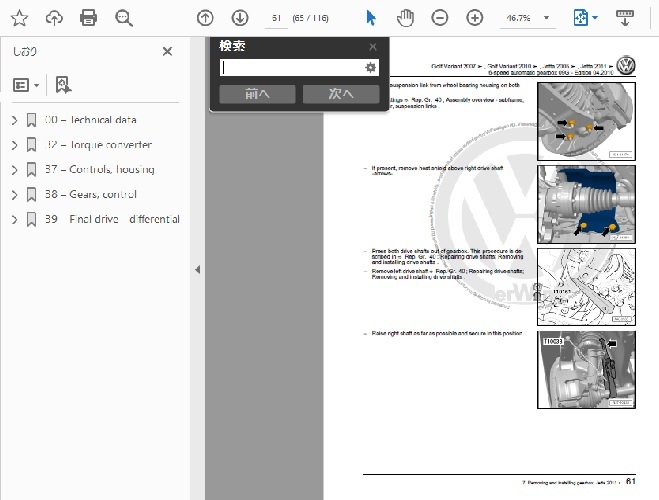Open the 00 – Technical data bookmark
Screen dimensions: 659x500
tap(90, 120)
